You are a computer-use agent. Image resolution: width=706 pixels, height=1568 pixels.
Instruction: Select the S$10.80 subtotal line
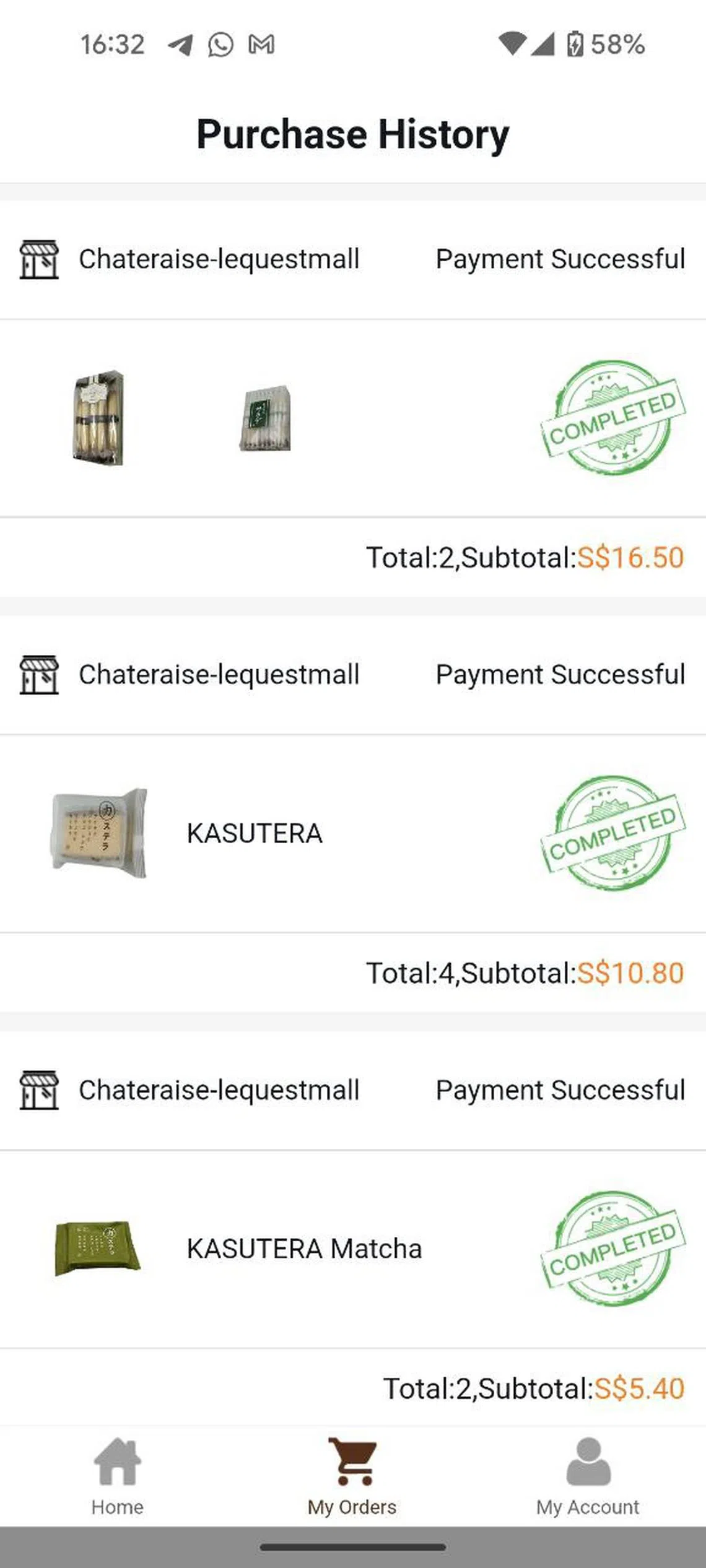tap(525, 973)
